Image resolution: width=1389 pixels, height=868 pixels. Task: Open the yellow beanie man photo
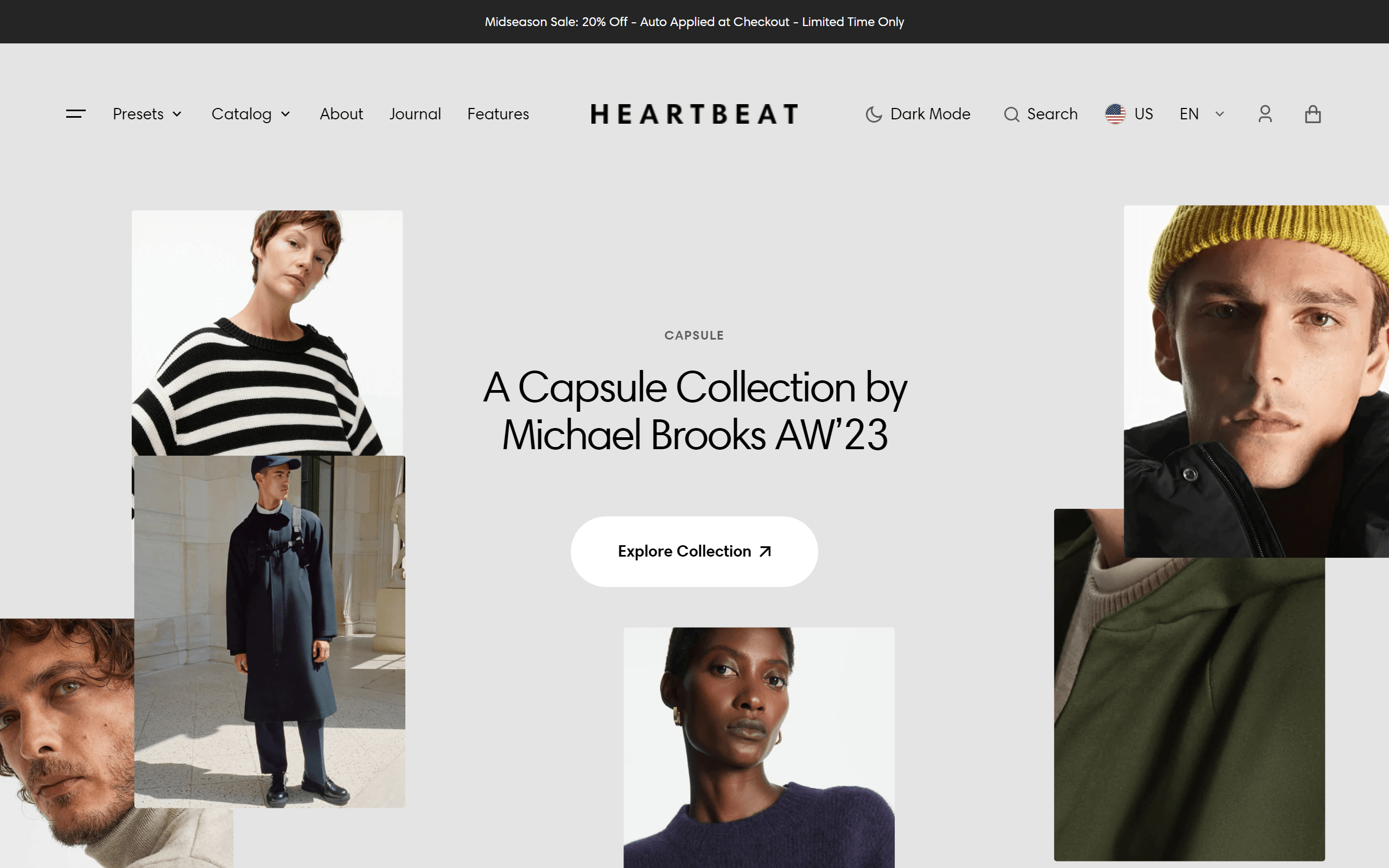tap(1256, 381)
